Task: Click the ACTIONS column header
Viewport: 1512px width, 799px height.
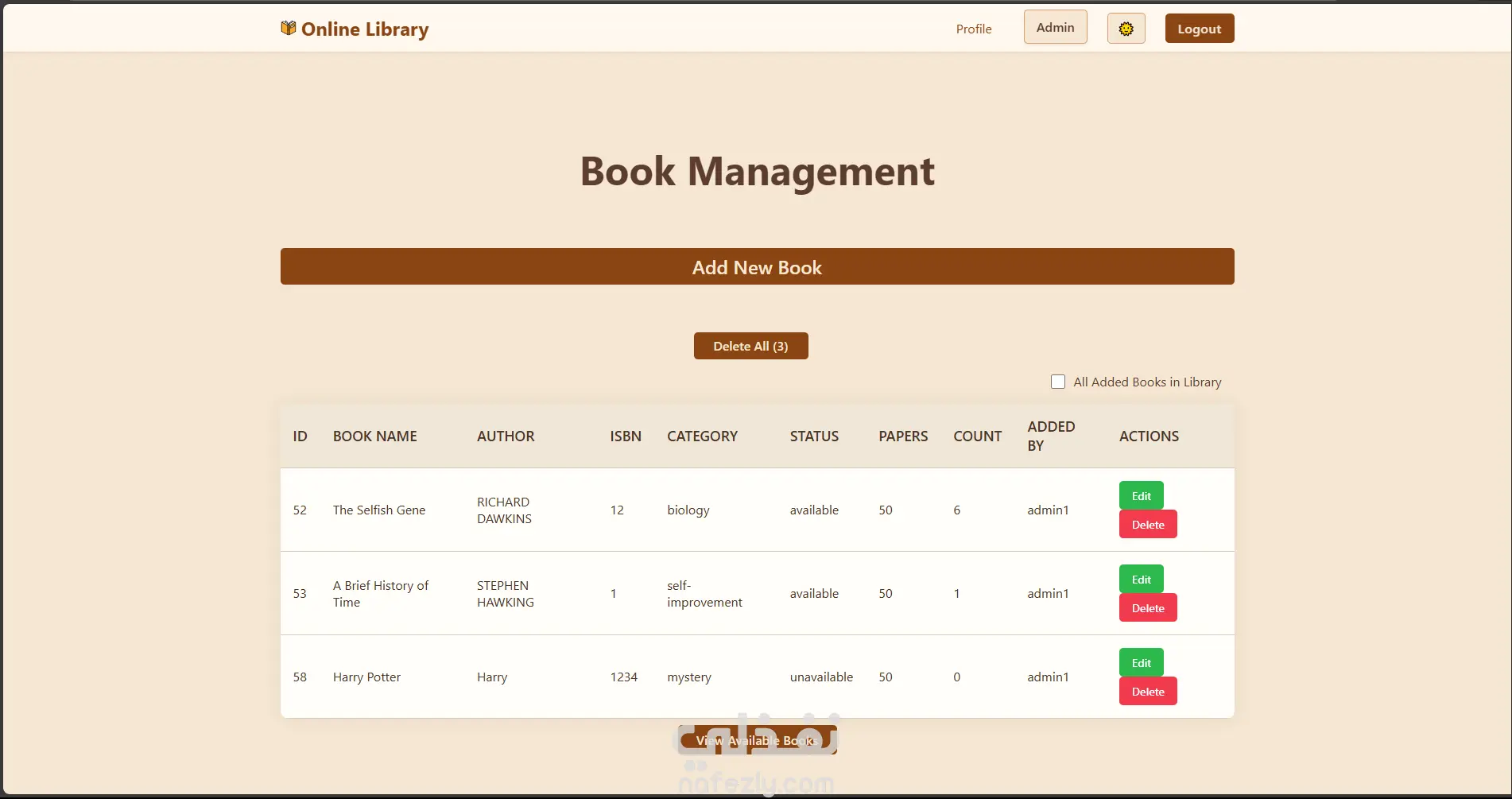Action: coord(1149,436)
